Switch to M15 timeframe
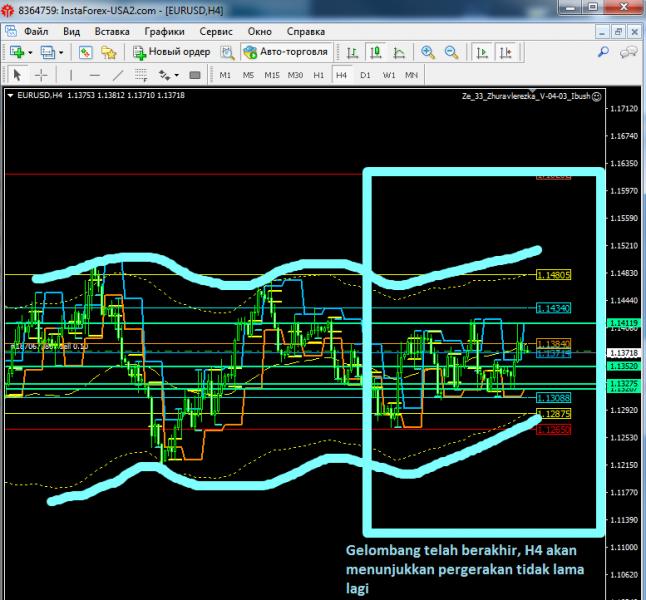 click(272, 75)
